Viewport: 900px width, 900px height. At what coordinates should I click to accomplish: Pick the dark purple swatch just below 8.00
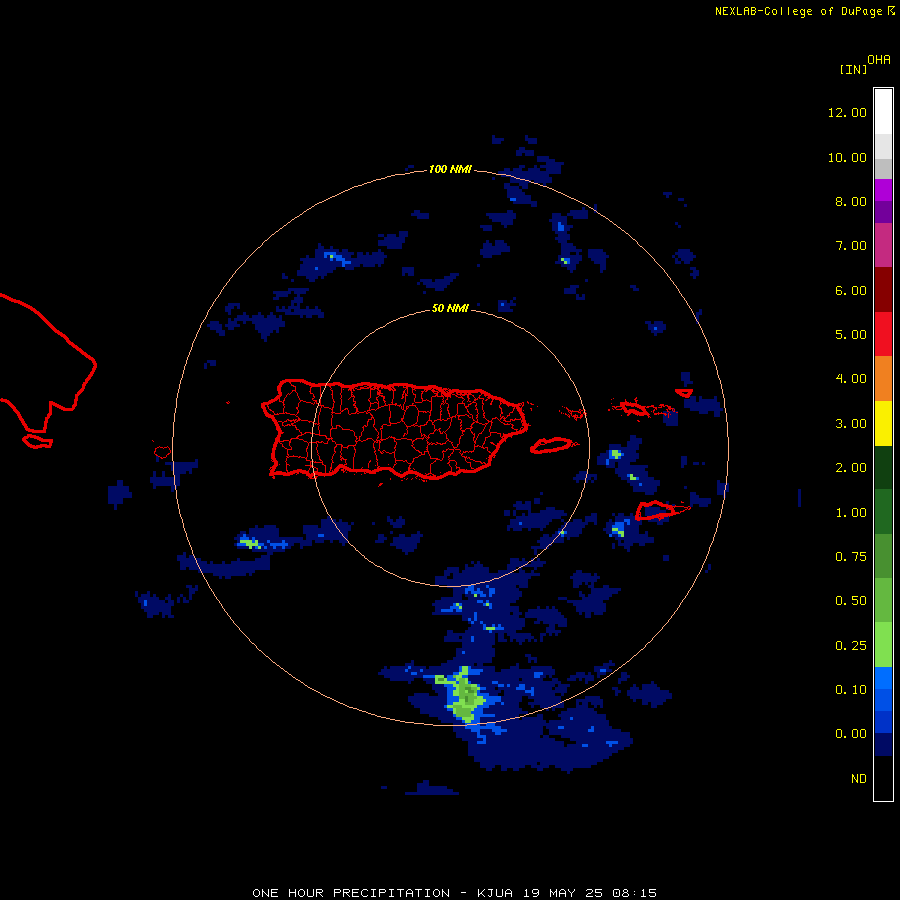coord(883,212)
